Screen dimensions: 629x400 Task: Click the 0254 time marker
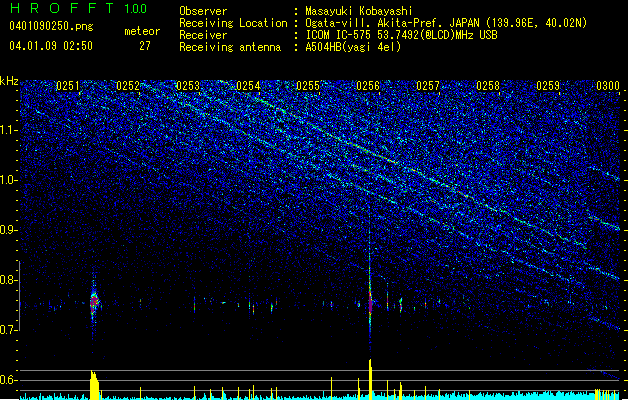point(248,86)
